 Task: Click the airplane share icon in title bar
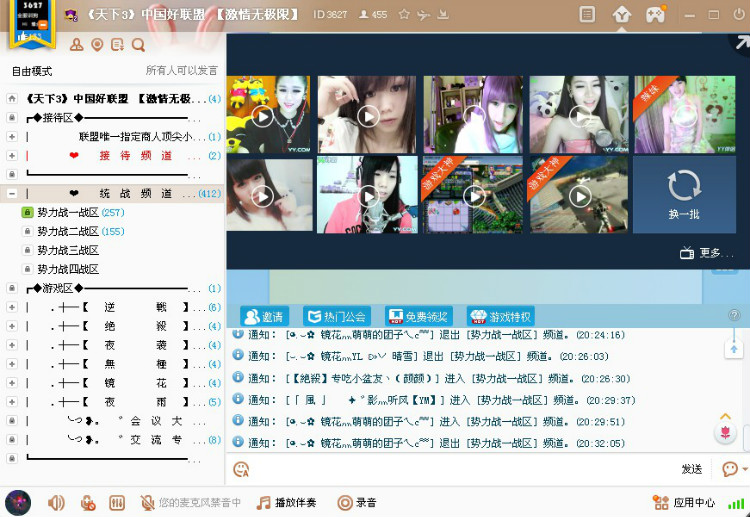click(x=423, y=15)
